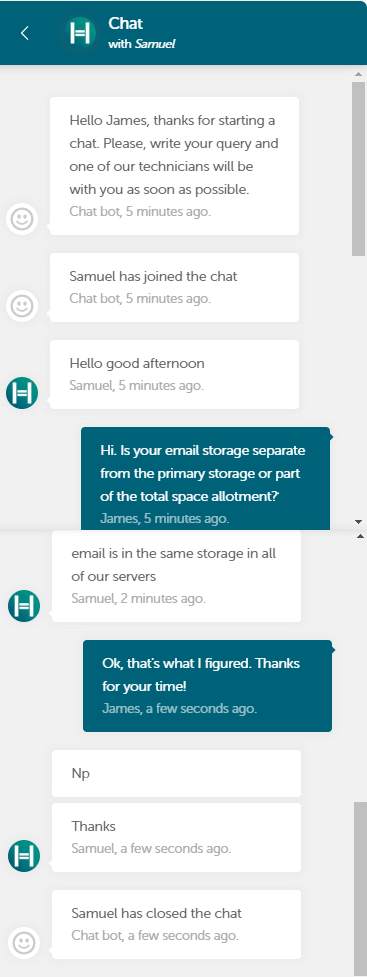This screenshot has width=367, height=977.
Task: Click the 'Np' message bubble
Action: pyautogui.click(x=176, y=773)
